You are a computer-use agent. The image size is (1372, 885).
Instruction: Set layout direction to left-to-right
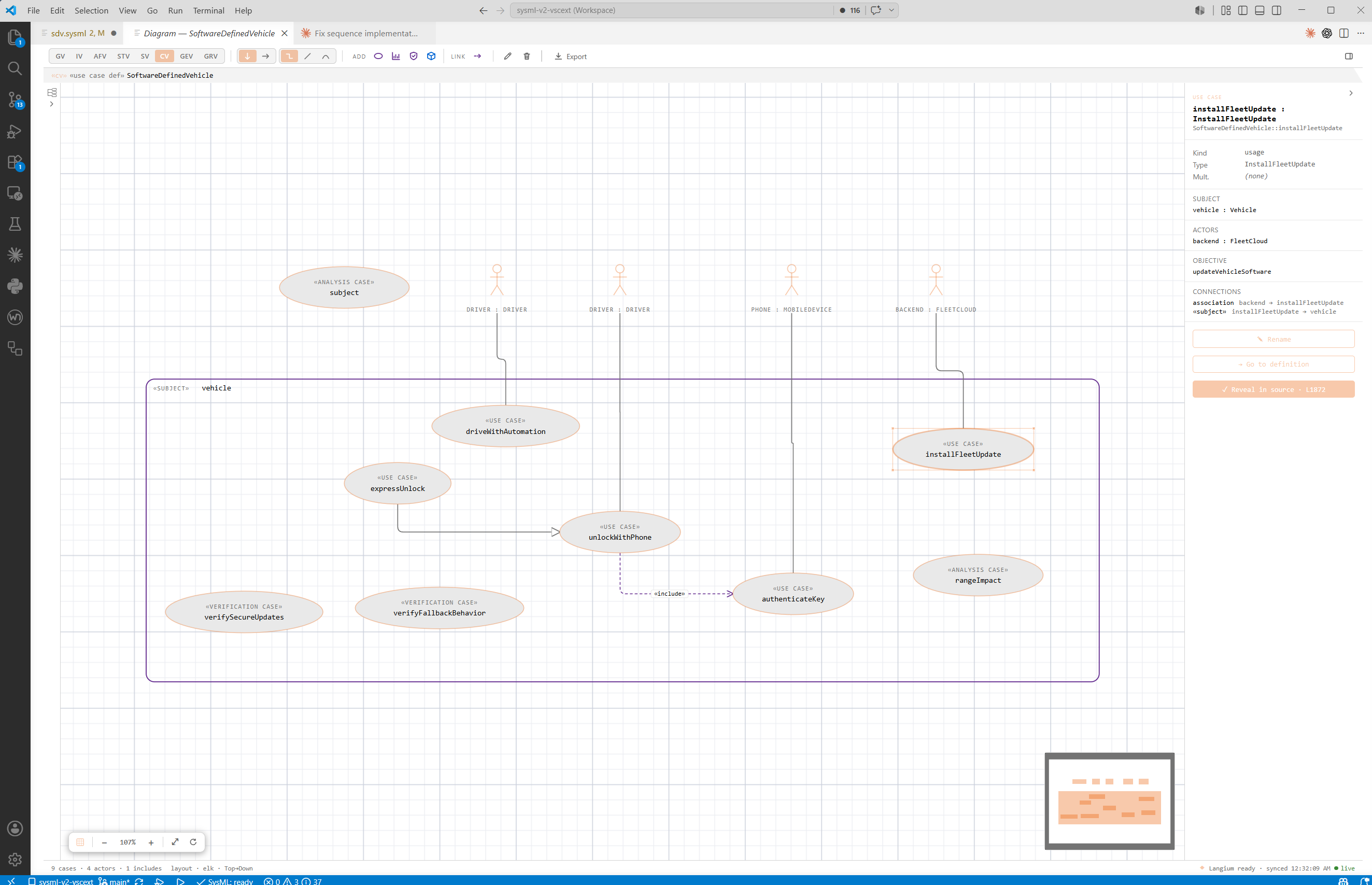tap(265, 57)
